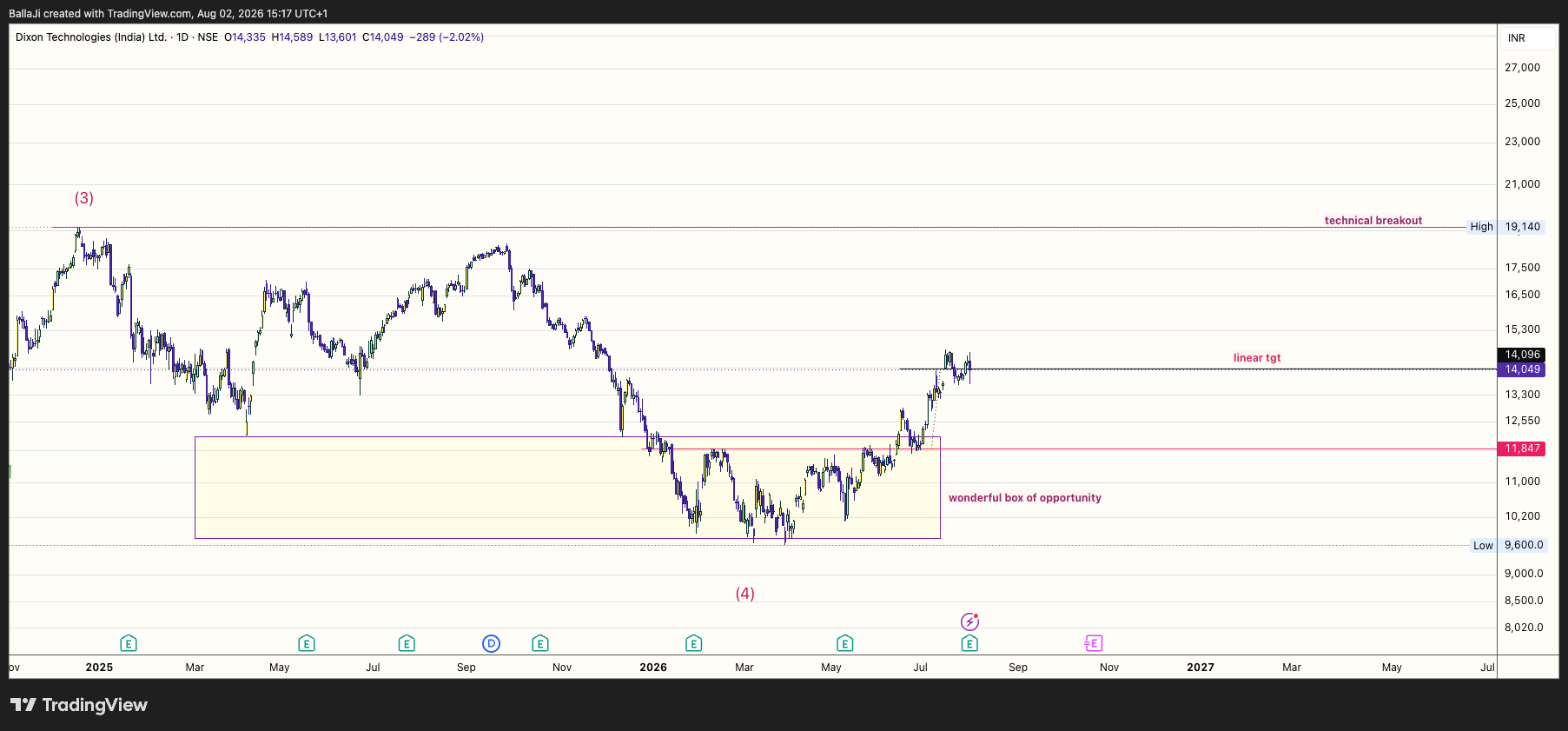
Task: Open the earnings marker before Nov 2025
Action: (x=539, y=643)
